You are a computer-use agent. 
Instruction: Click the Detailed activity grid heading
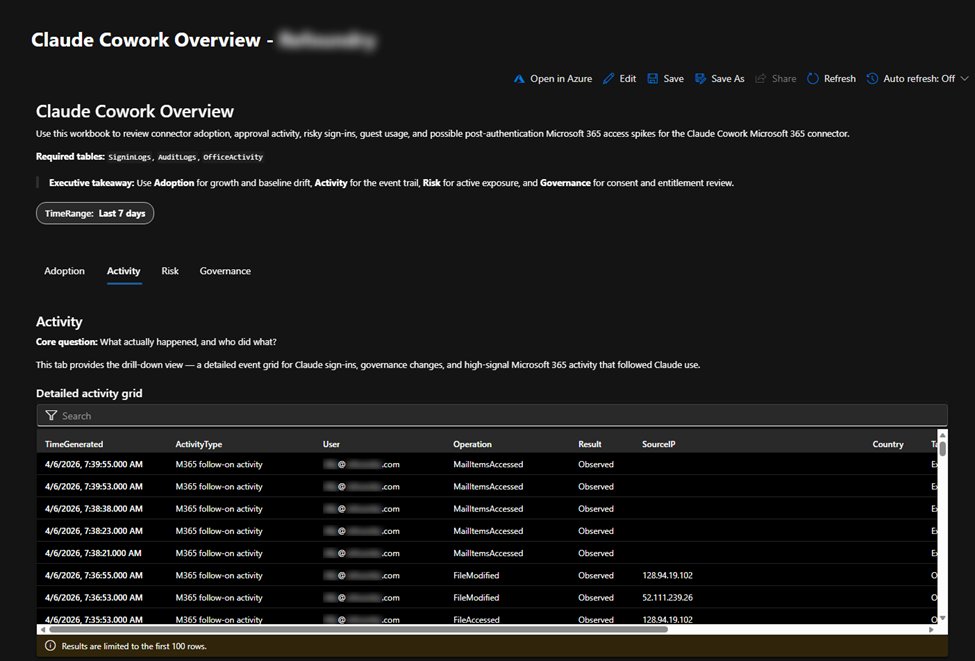pos(89,393)
